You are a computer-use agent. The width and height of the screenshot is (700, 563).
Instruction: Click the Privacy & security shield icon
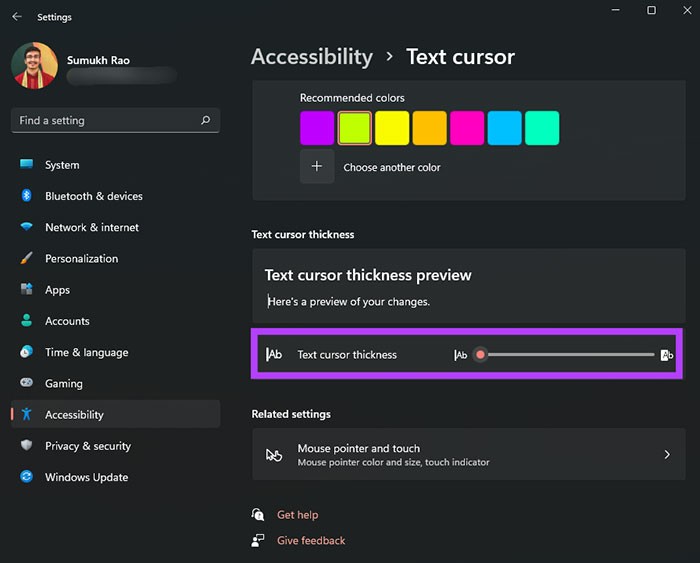pyautogui.click(x=26, y=446)
